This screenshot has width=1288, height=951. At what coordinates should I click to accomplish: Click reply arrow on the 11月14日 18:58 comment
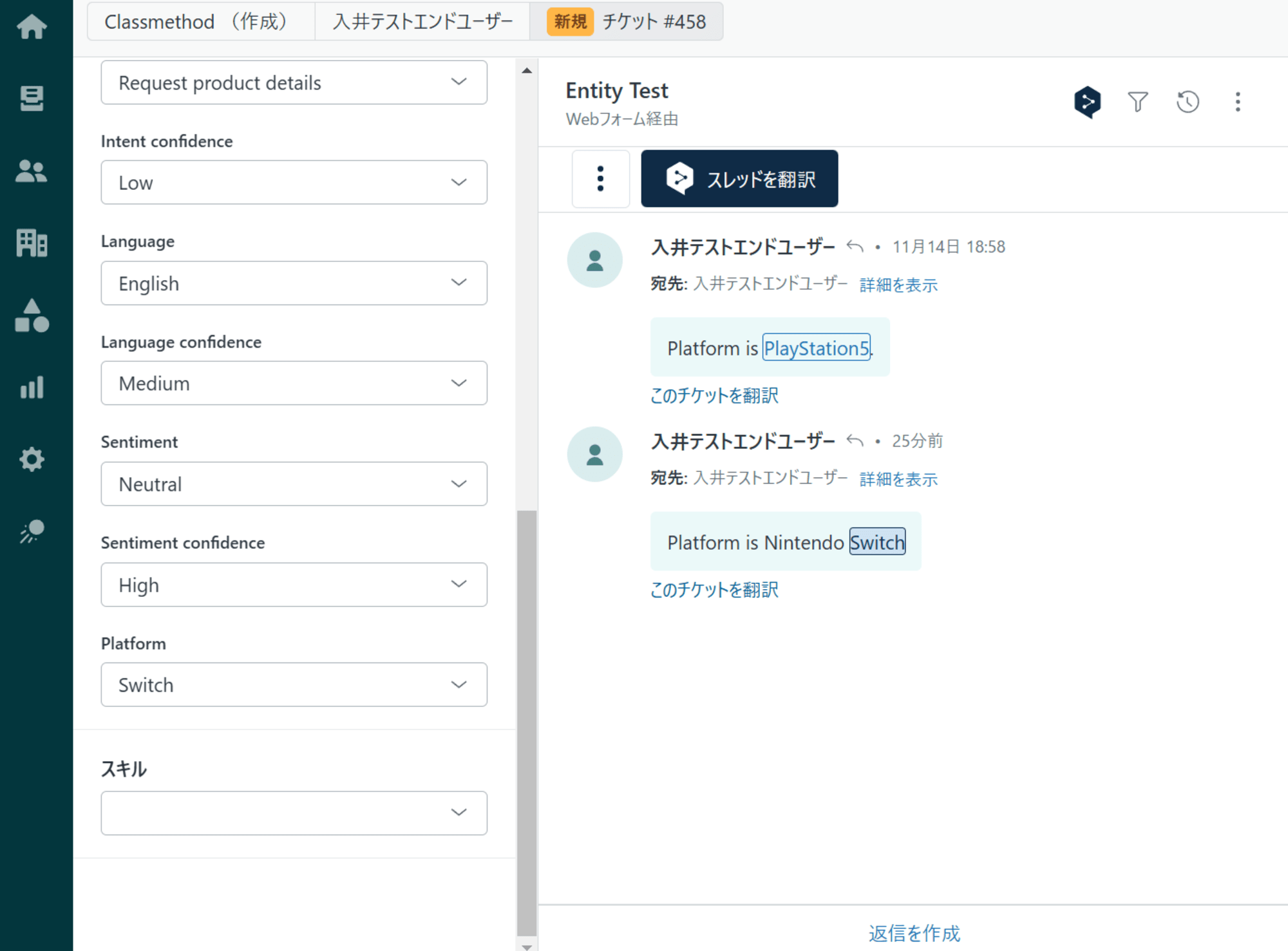point(855,247)
